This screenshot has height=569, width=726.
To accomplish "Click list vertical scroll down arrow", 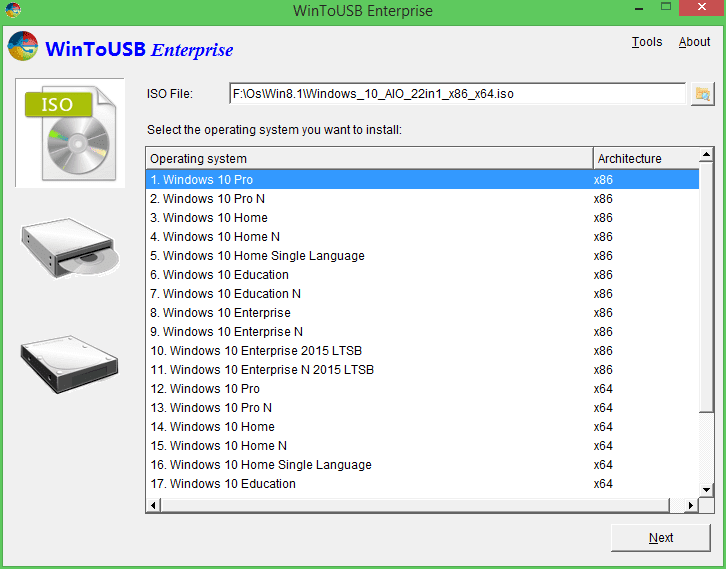I will point(706,490).
